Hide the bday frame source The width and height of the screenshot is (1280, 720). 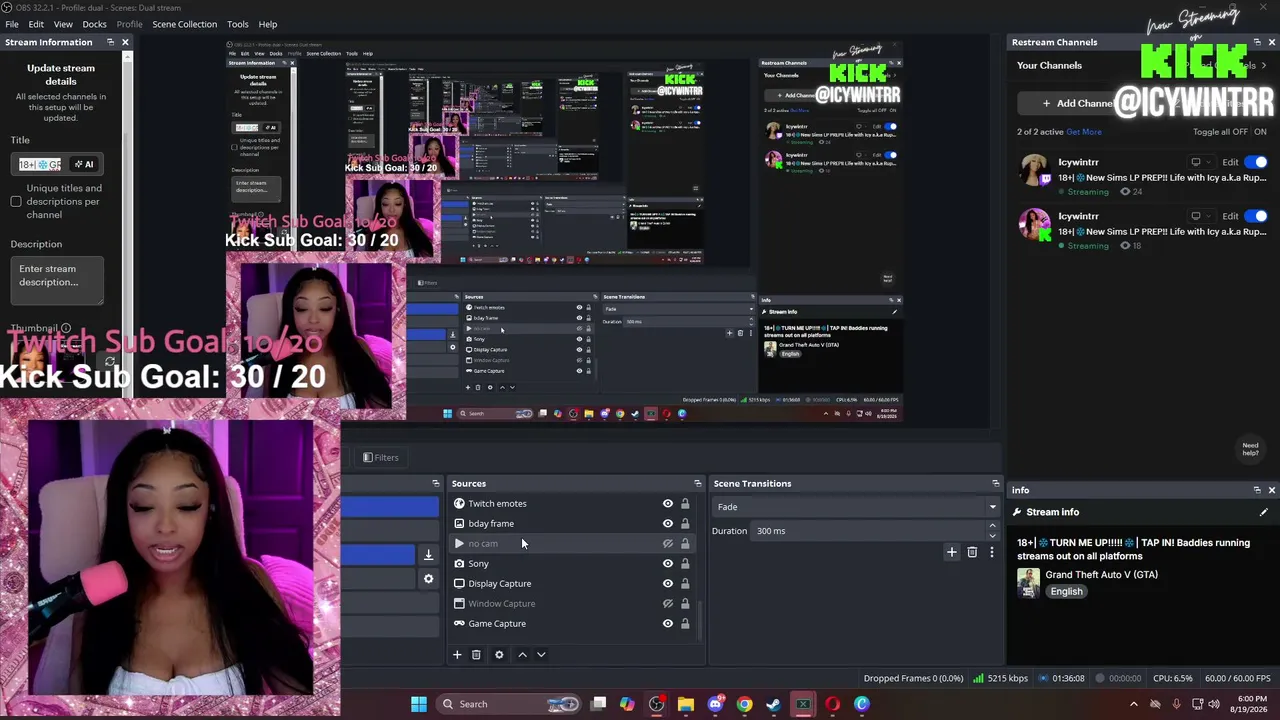coord(668,524)
